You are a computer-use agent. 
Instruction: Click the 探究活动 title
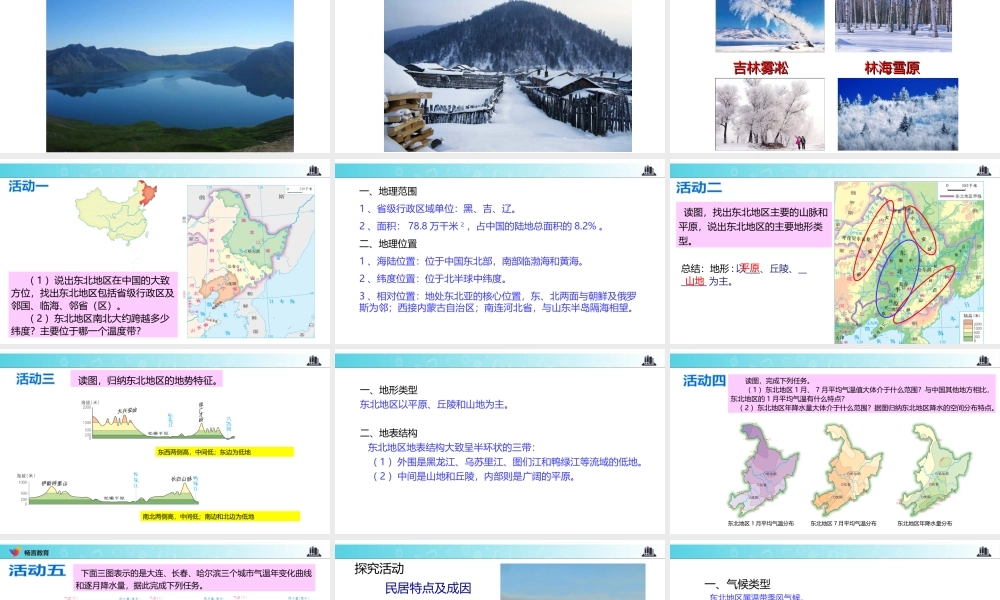point(379,569)
